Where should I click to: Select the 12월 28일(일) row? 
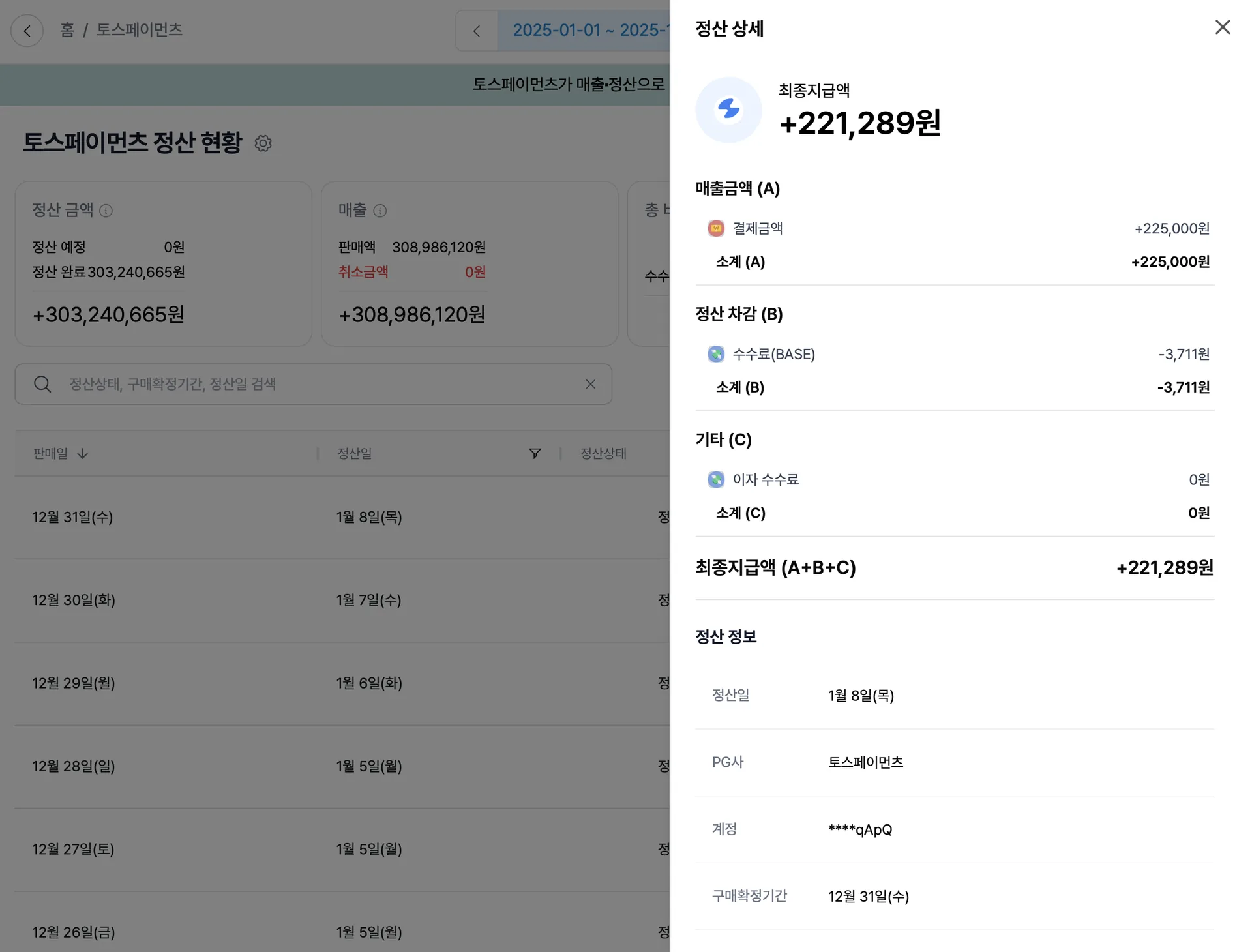click(x=342, y=766)
